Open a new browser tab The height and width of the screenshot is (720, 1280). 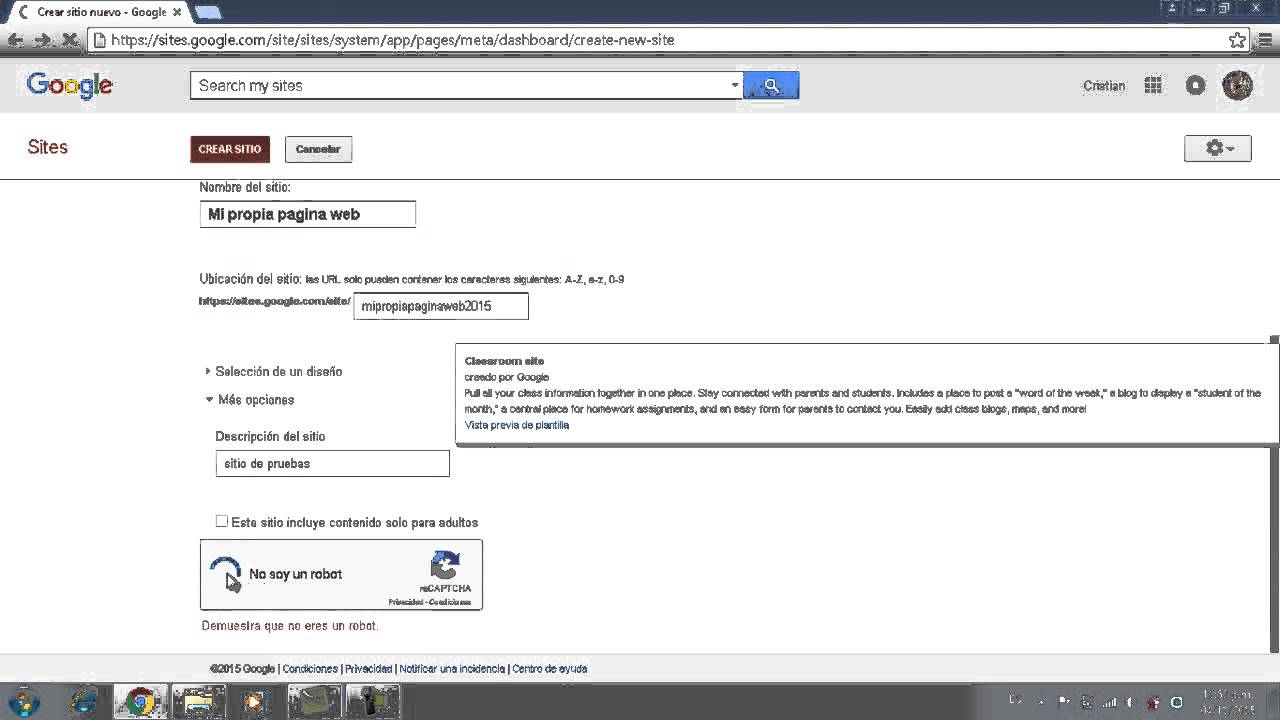207,12
